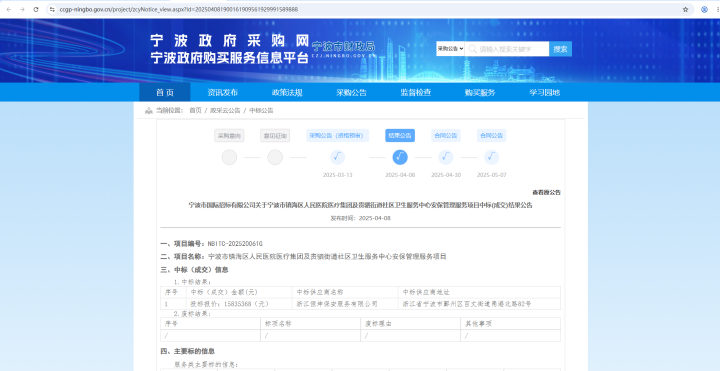Click the check circle above 2025-05-07
The height and width of the screenshot is (371, 720).
point(491,157)
